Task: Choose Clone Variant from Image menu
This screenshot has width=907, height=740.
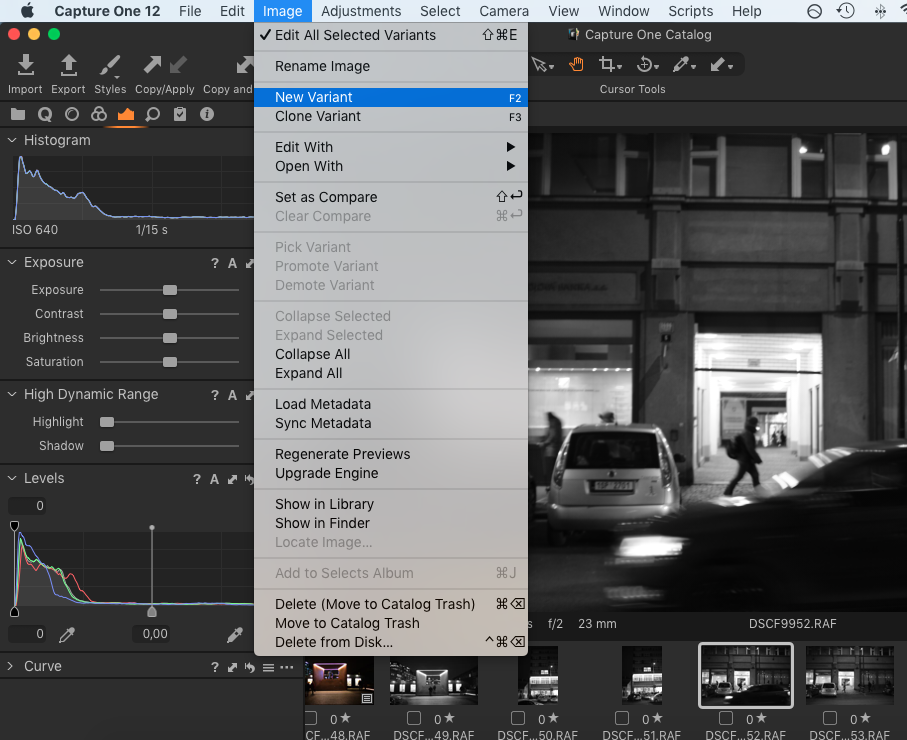Action: 318,116
